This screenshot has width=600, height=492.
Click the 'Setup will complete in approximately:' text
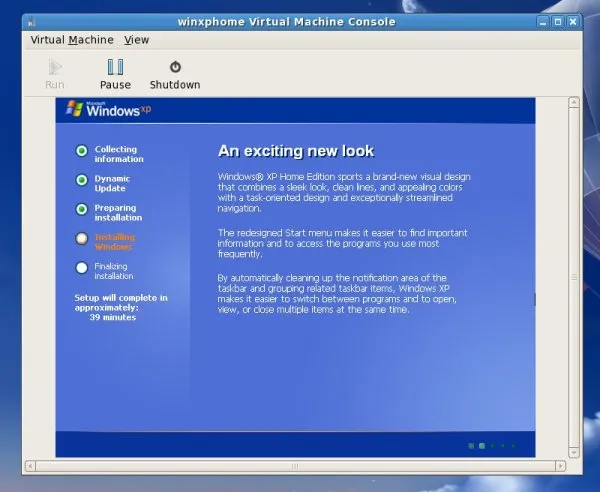point(121,303)
